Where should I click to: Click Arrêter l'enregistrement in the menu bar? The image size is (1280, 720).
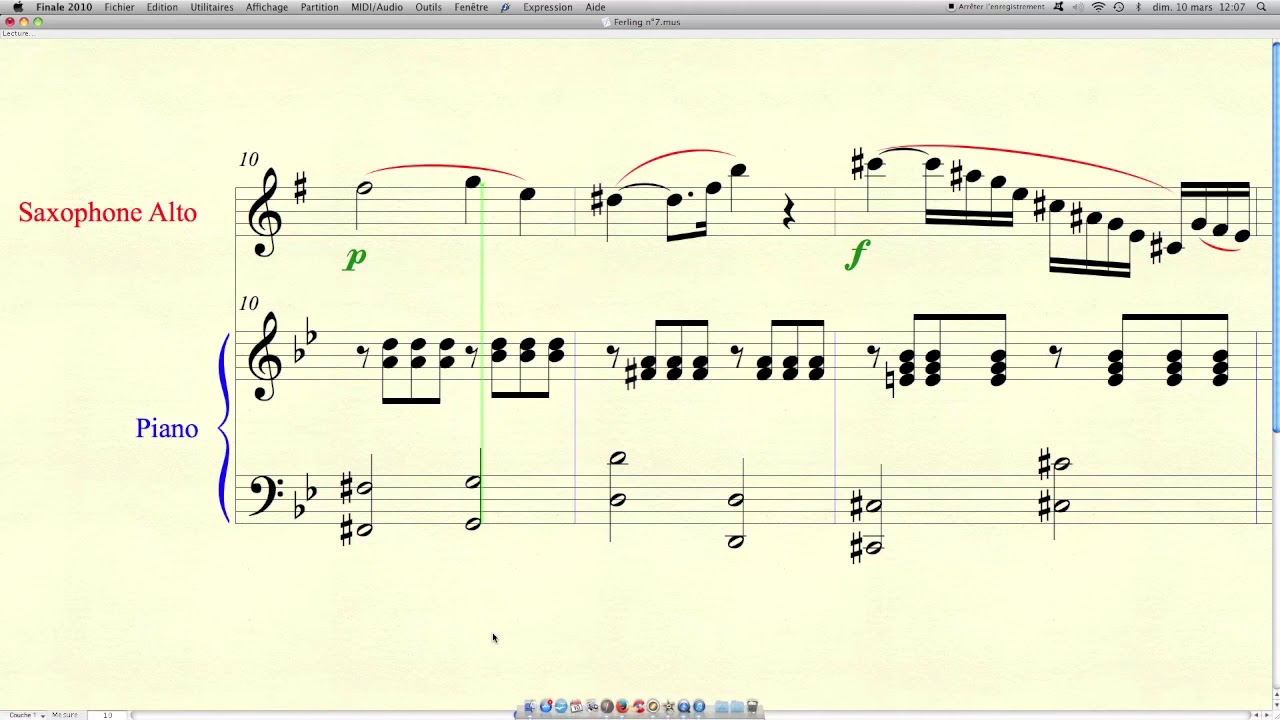996,7
